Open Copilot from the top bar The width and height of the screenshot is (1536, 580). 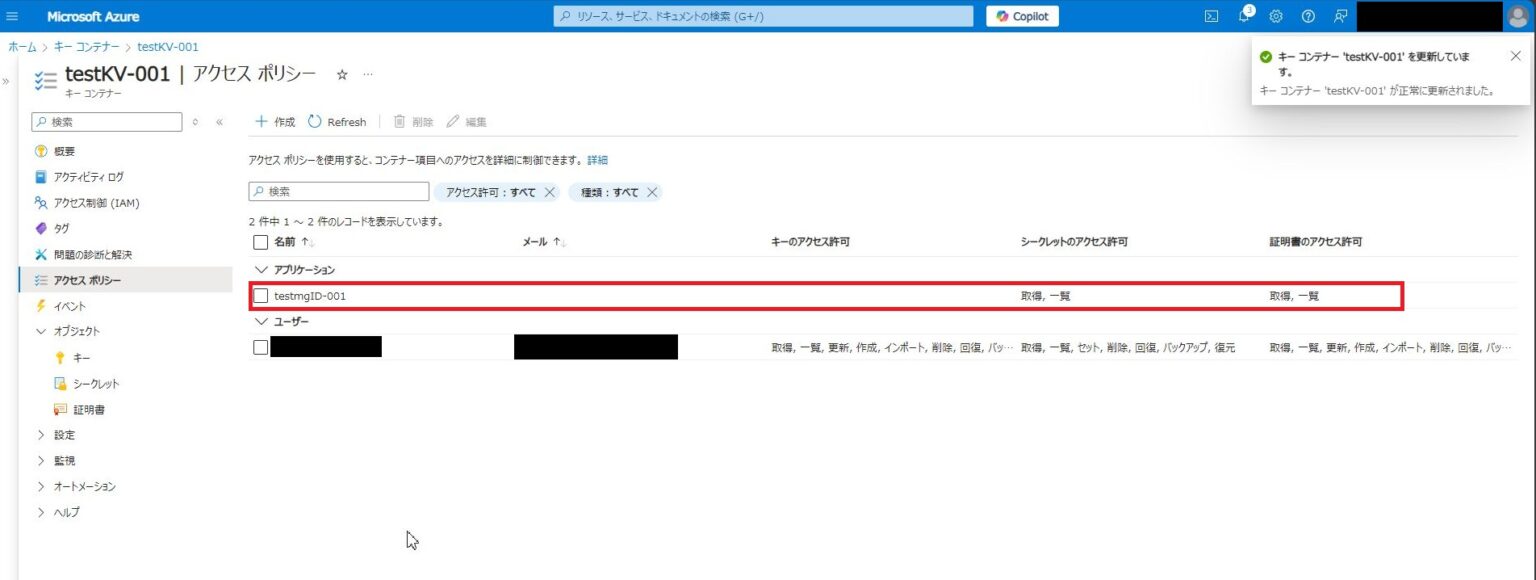[x=1022, y=16]
